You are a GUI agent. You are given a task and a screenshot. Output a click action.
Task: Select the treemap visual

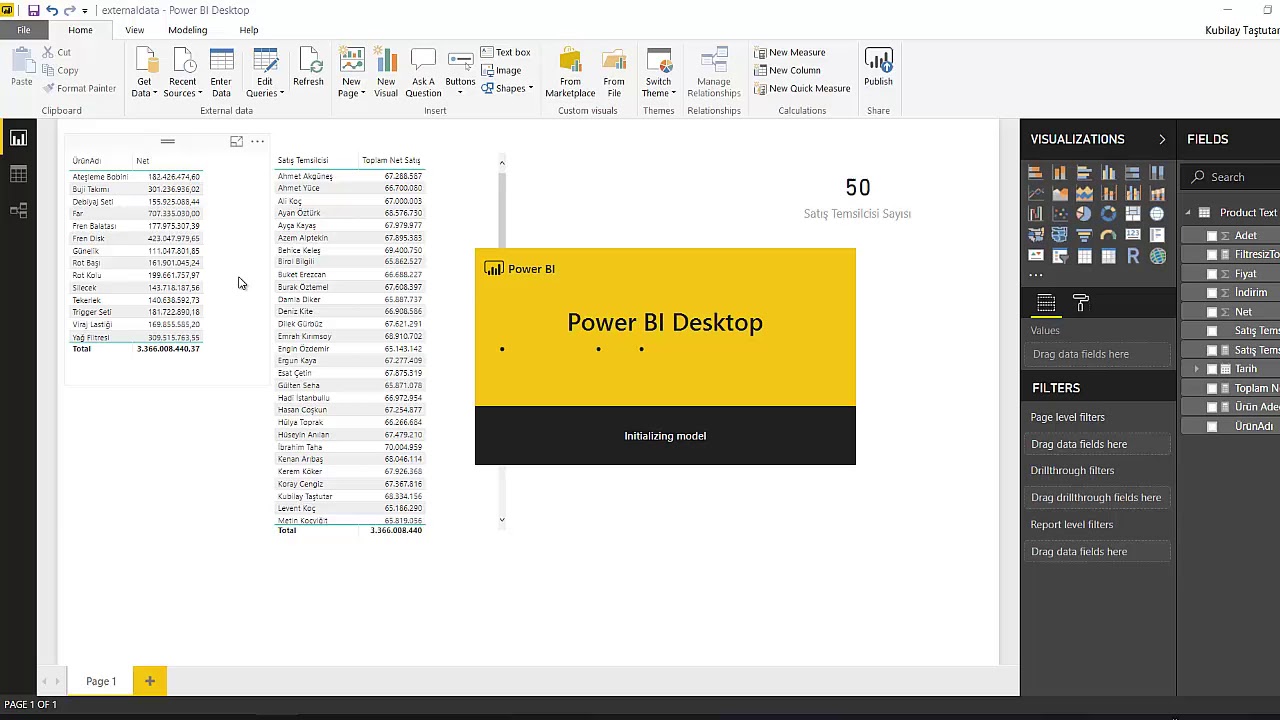(x=1133, y=213)
